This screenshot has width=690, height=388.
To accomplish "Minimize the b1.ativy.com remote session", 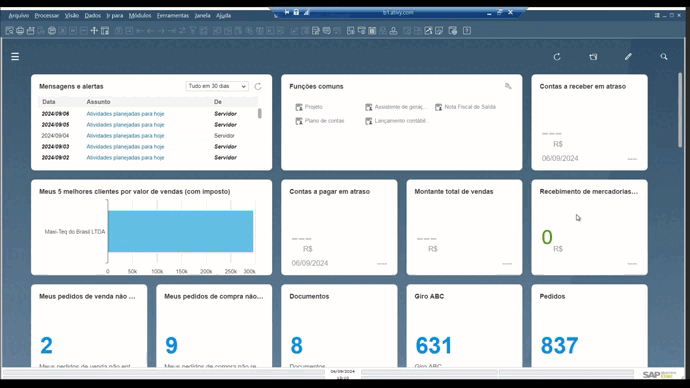I will (x=489, y=13).
